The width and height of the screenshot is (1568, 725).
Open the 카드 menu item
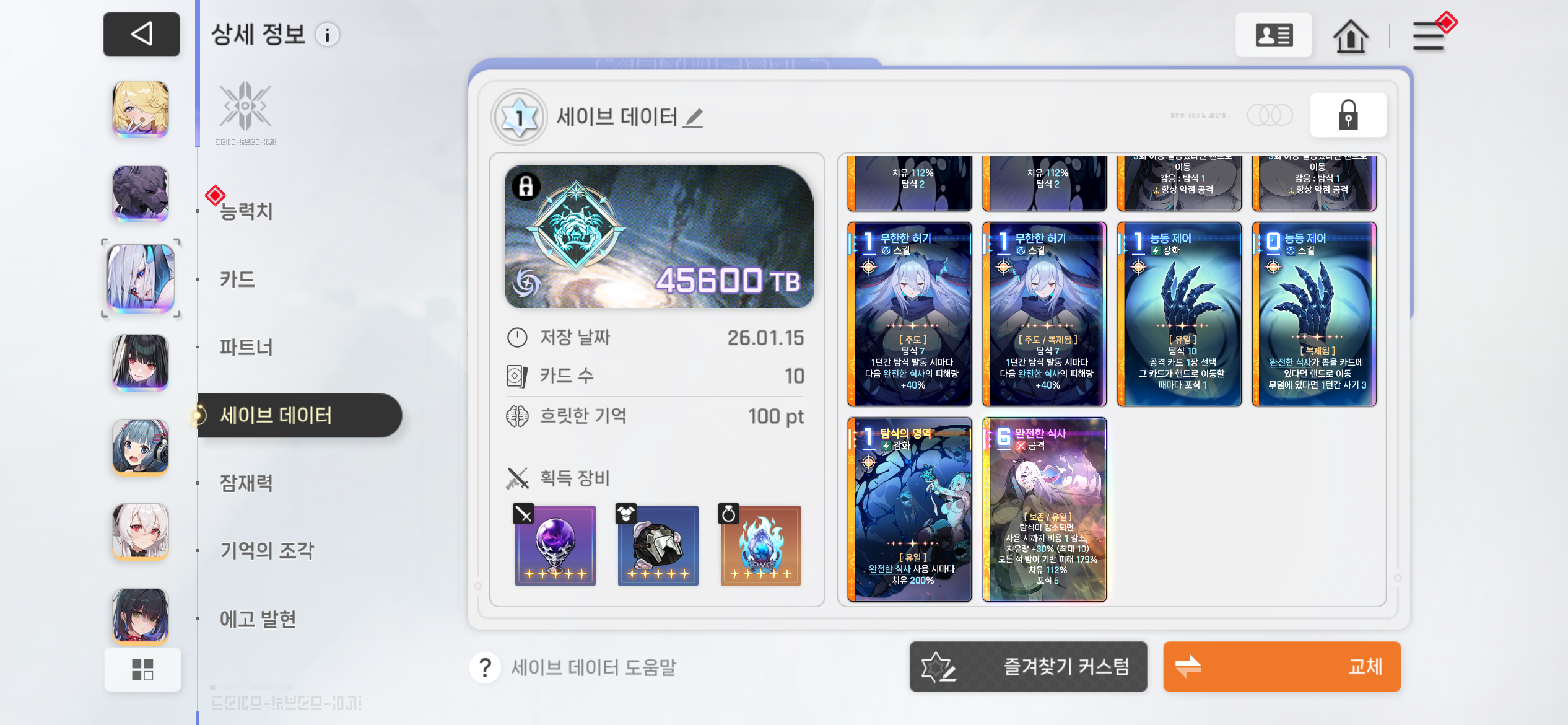(238, 279)
